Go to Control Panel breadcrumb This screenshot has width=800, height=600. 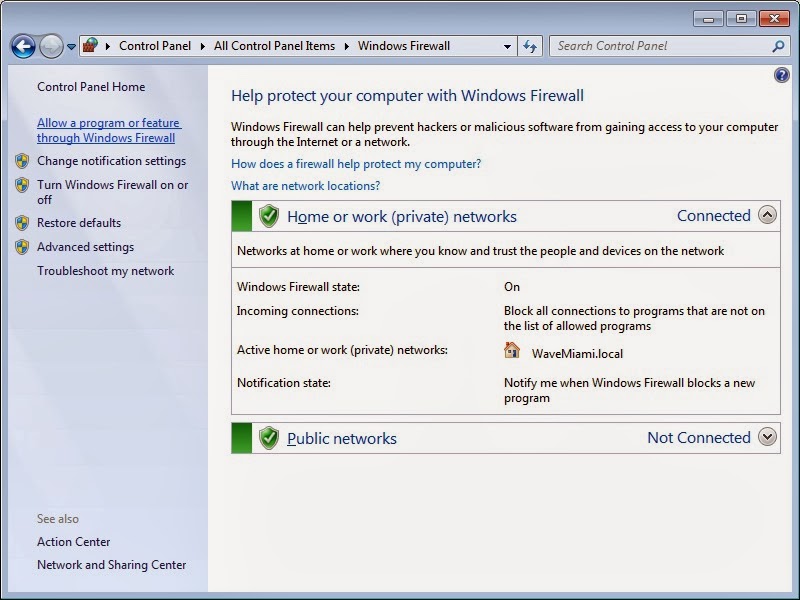point(155,46)
